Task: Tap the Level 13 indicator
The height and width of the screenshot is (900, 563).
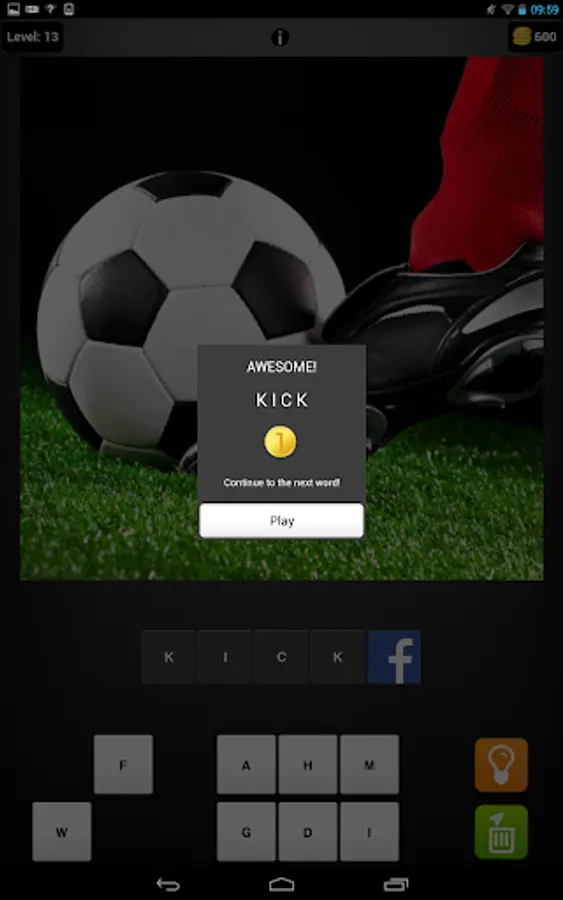Action: [x=32, y=37]
